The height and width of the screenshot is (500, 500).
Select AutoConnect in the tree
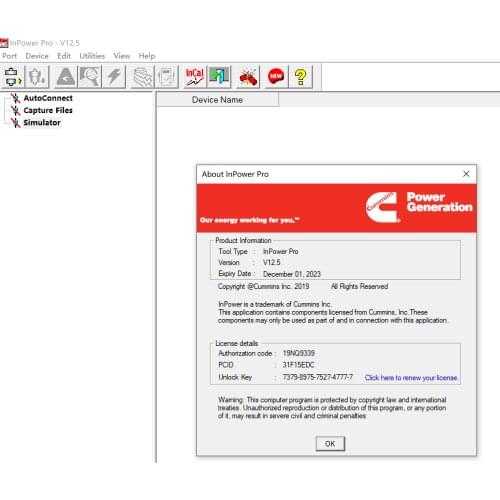pos(48,98)
